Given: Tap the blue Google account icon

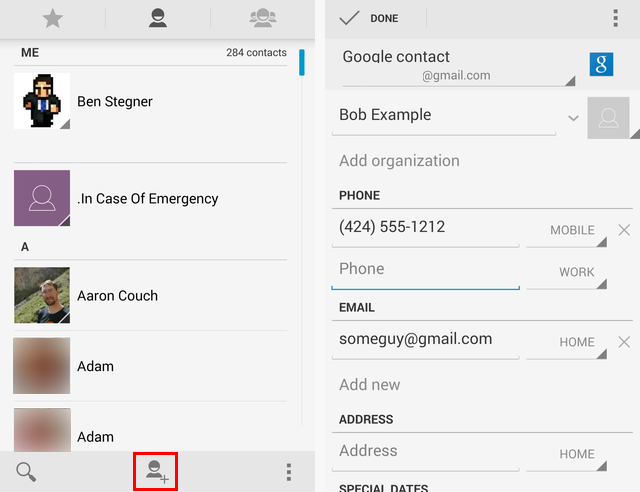Looking at the screenshot, I should [x=601, y=64].
